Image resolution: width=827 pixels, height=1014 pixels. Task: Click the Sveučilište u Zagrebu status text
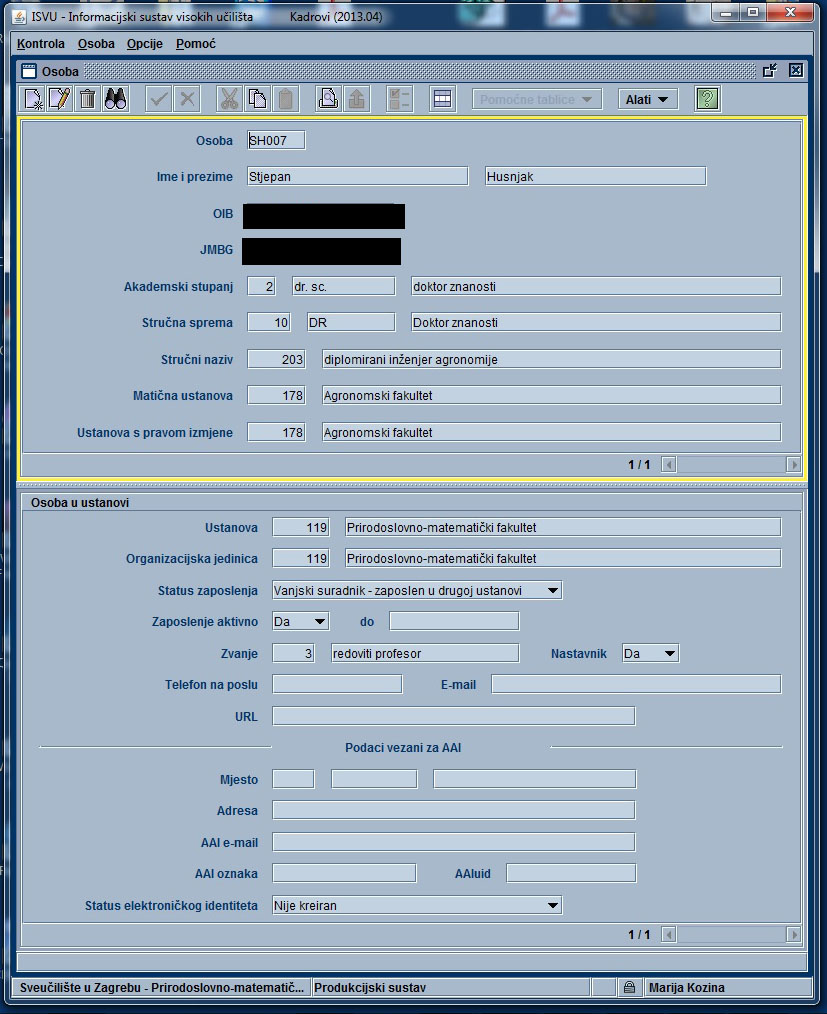pos(162,987)
